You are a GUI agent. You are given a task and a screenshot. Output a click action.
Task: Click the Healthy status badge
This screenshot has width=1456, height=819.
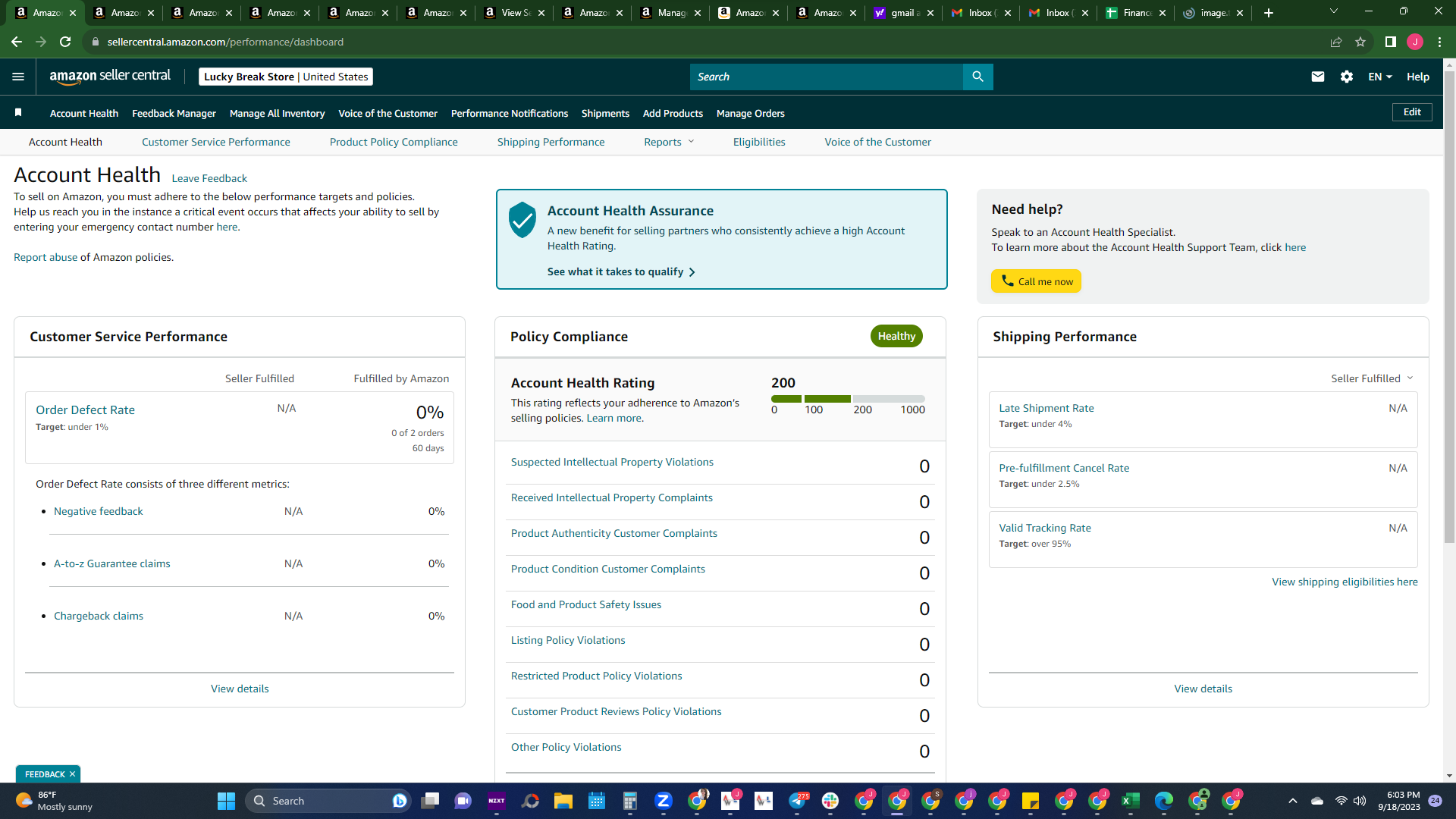(x=896, y=336)
